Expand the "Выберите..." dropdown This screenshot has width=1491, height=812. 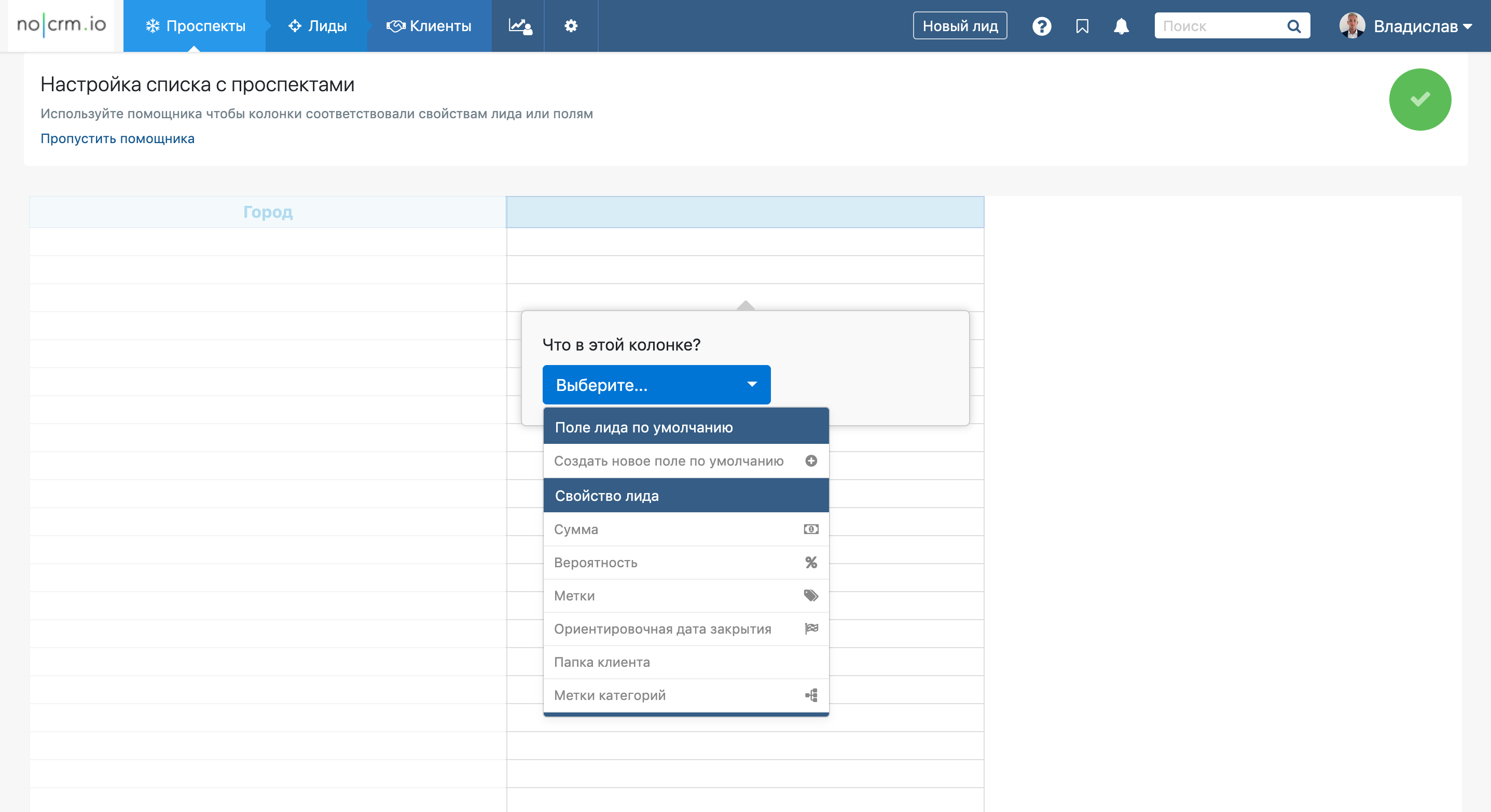click(x=656, y=385)
